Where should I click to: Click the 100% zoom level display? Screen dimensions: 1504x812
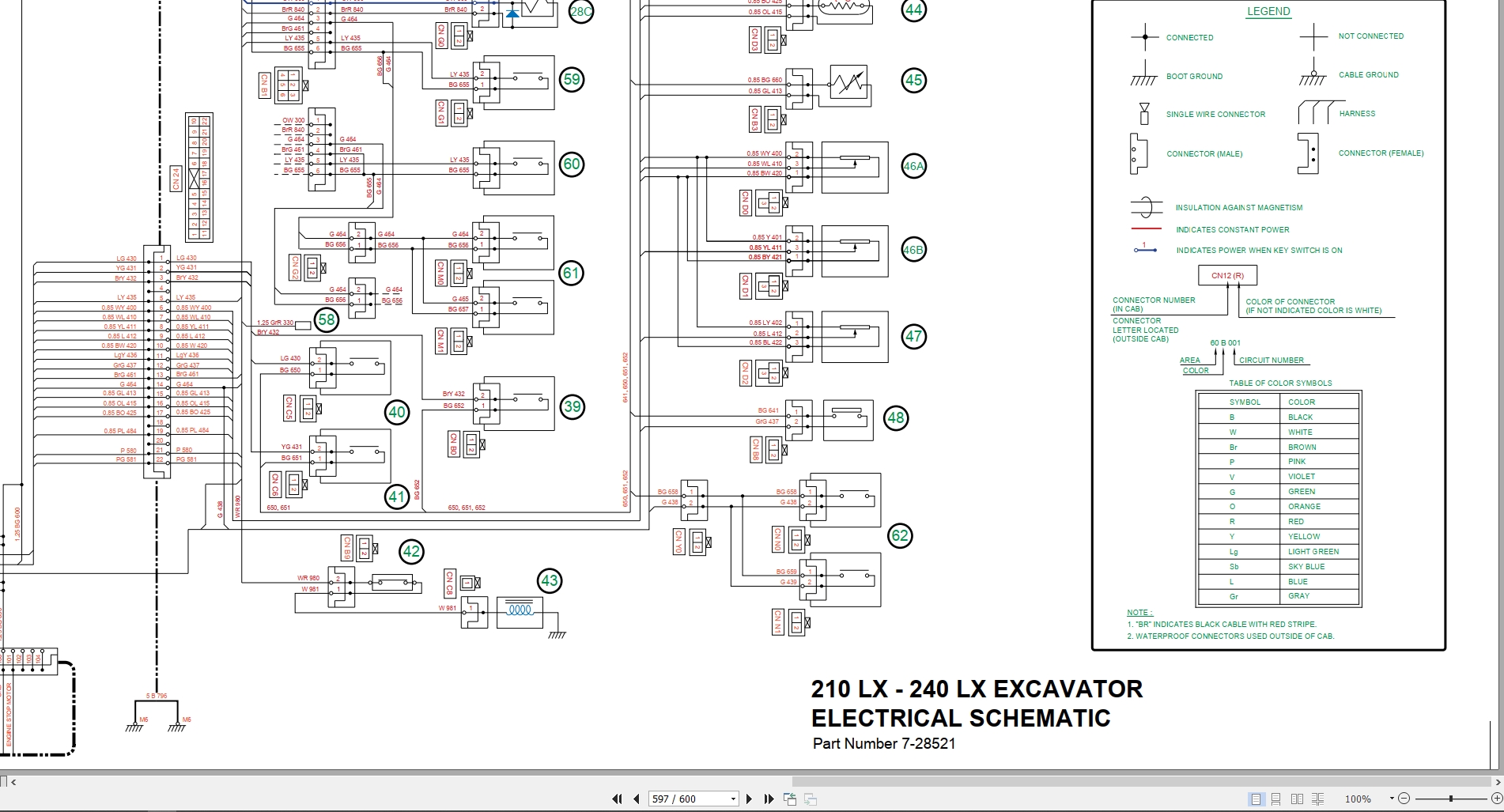tap(1359, 799)
